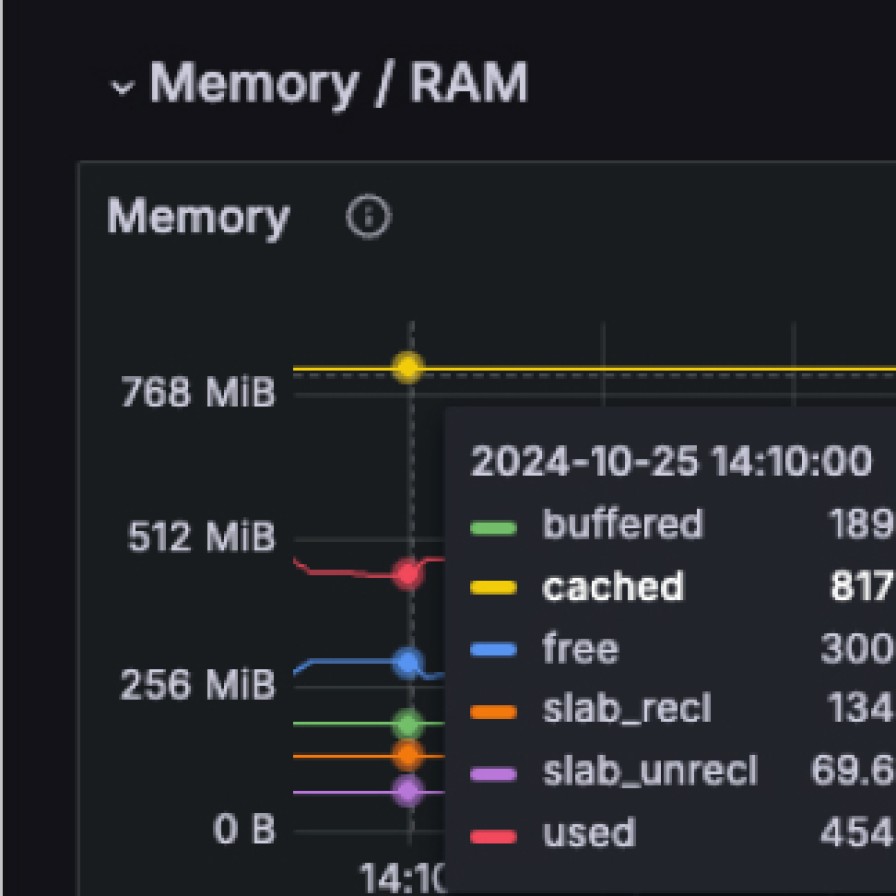Open the Memory panel title menu
Viewport: 896px width, 896px height.
198,217
